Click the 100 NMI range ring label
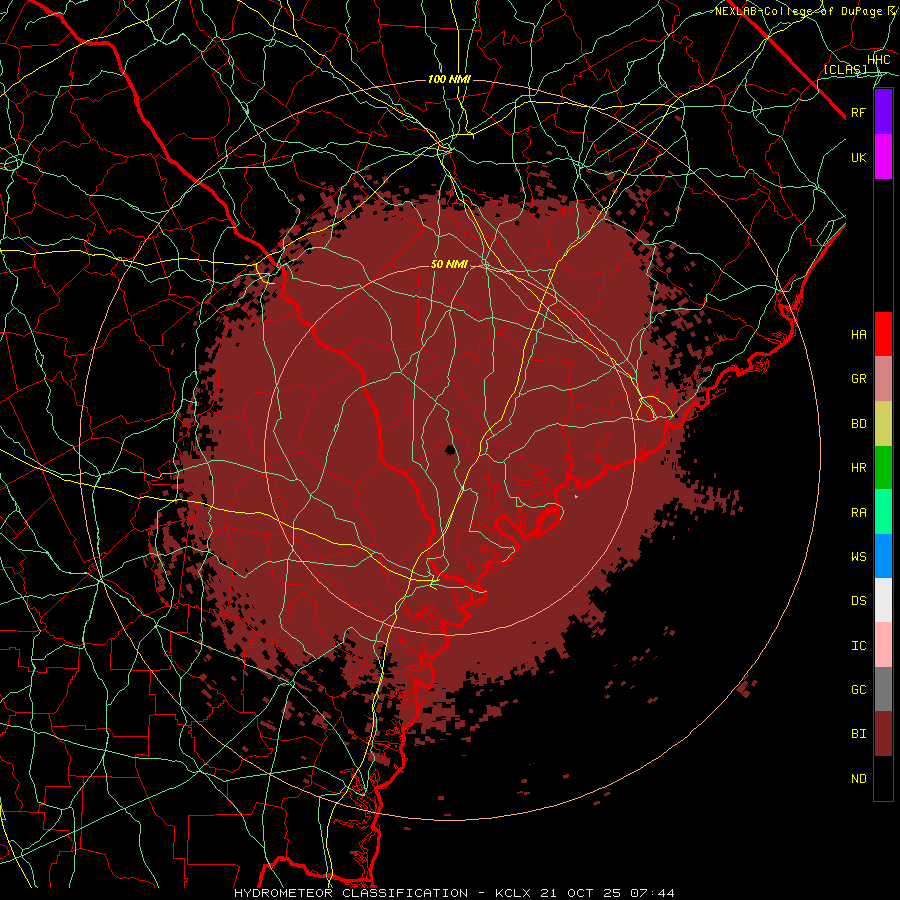This screenshot has height=900, width=900. click(x=449, y=79)
